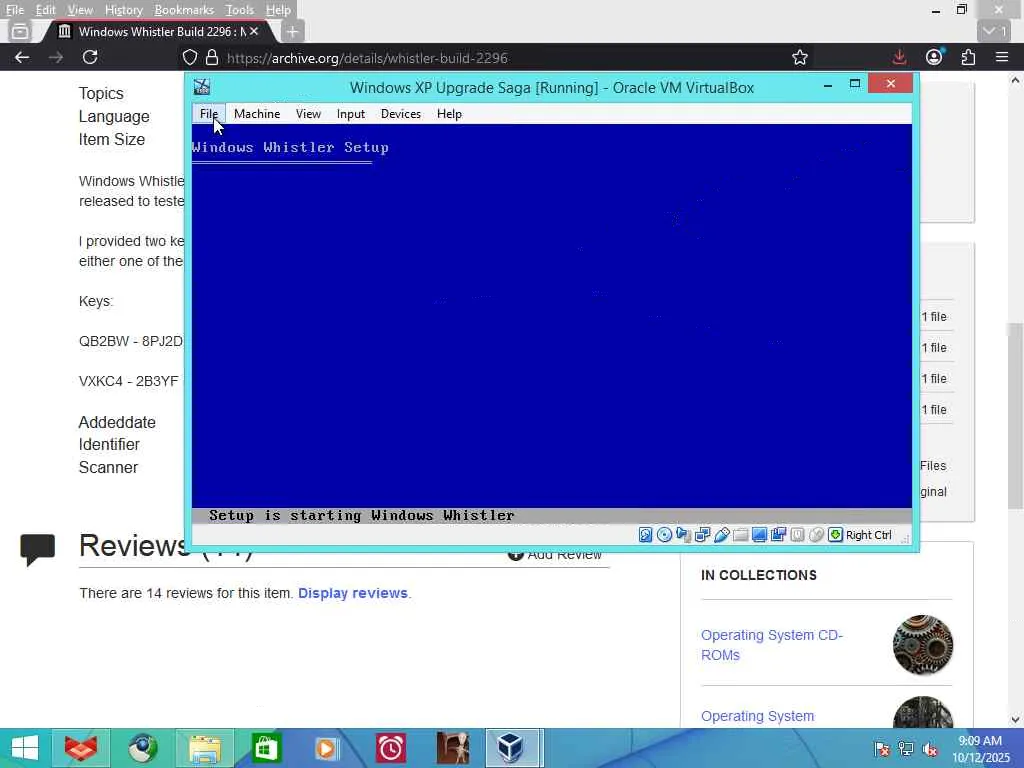The height and width of the screenshot is (768, 1024).
Task: Click the tracking protection shield icon
Action: coord(189,57)
